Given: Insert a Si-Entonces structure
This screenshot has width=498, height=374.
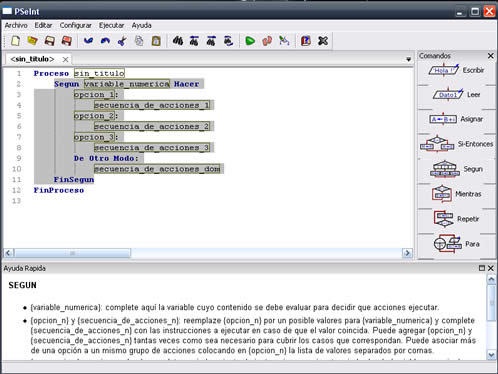Looking at the screenshot, I should pyautogui.click(x=456, y=144).
